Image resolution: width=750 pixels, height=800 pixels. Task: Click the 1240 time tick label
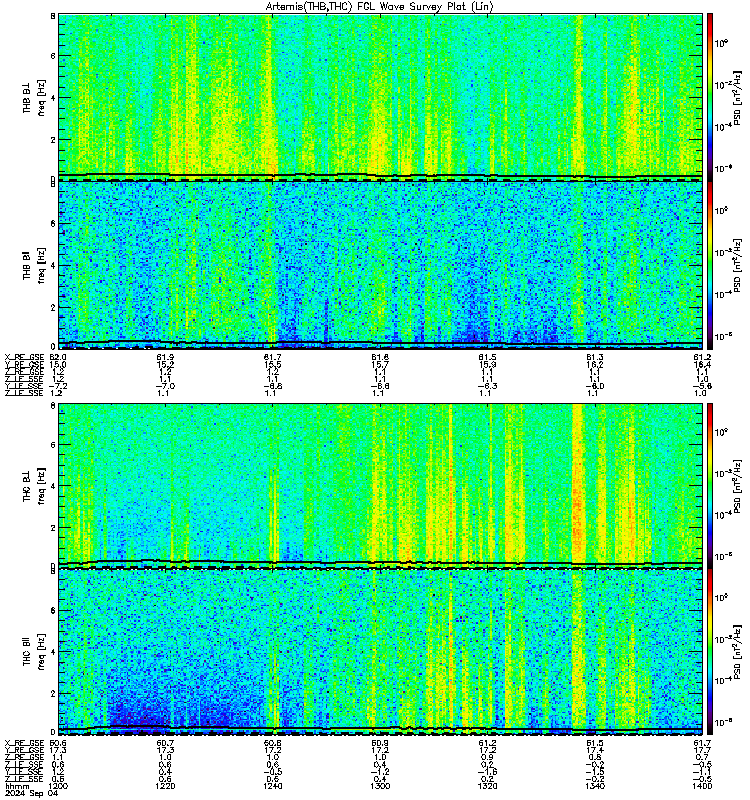tap(272, 786)
